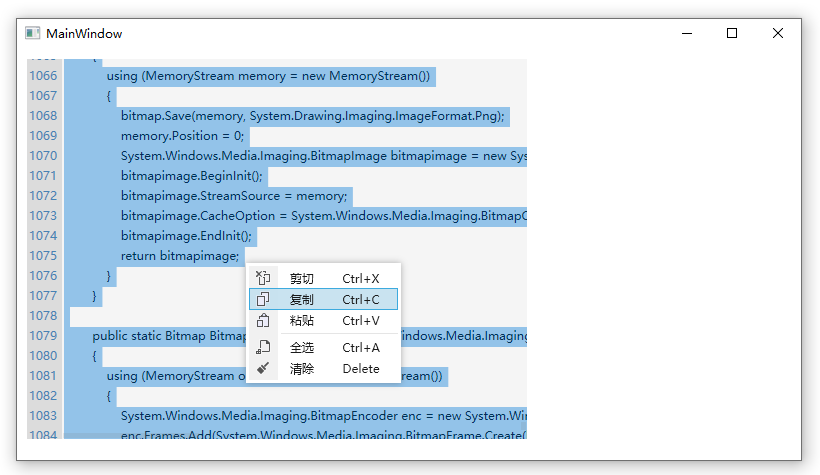
Task: Click line number 1083
Action: tap(43, 416)
